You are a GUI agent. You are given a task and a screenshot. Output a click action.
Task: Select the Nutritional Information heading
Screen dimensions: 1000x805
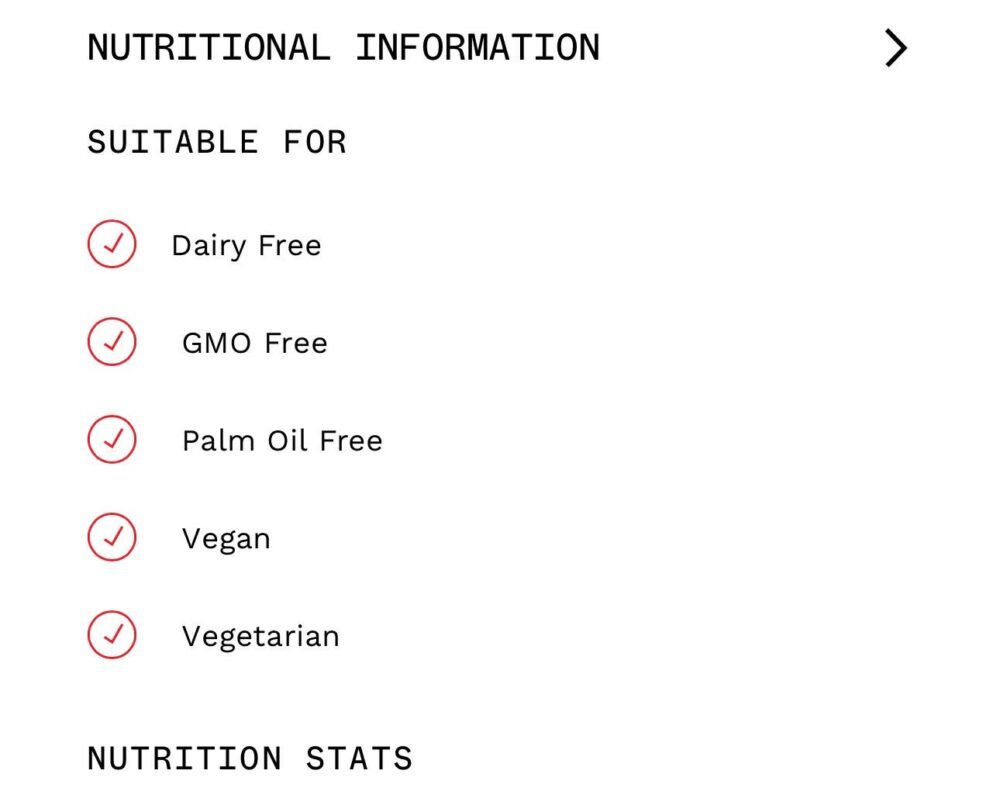(342, 46)
